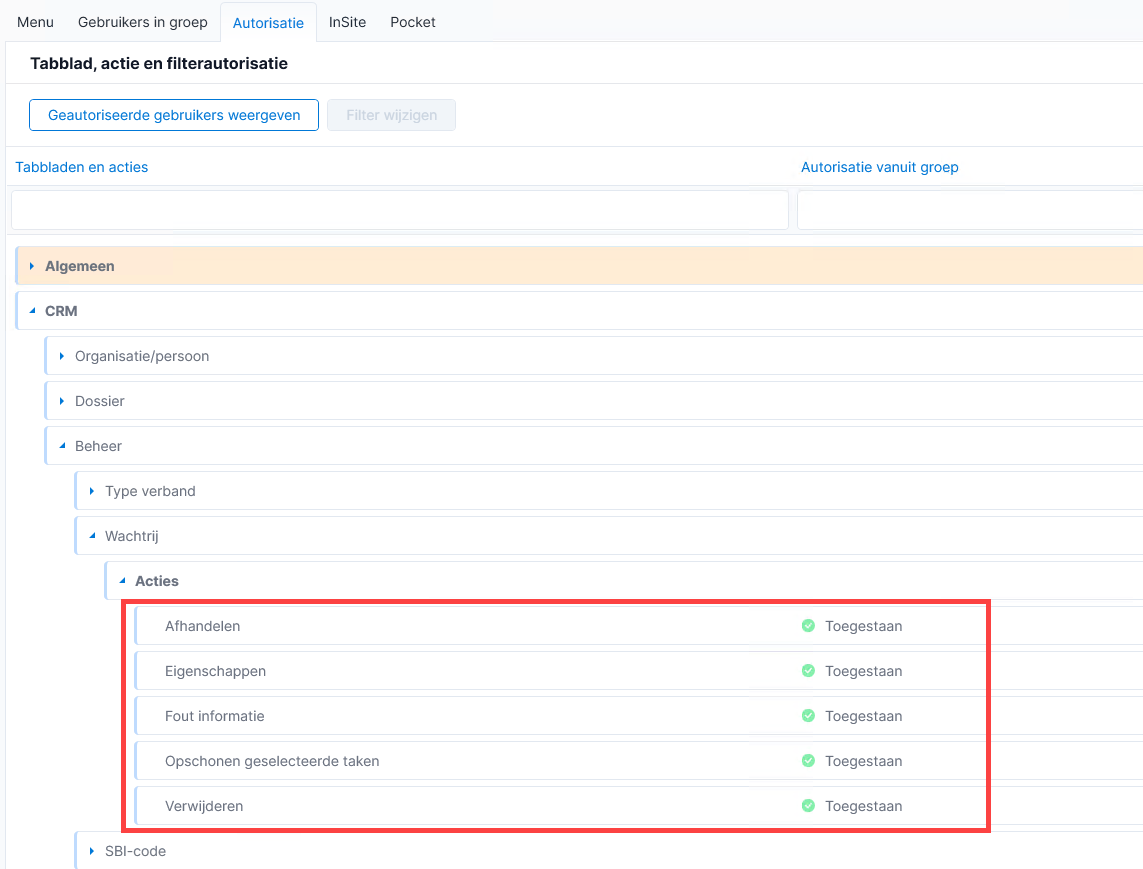The width and height of the screenshot is (1143, 869).
Task: Collapse the Acties group arrow
Action: (122, 581)
